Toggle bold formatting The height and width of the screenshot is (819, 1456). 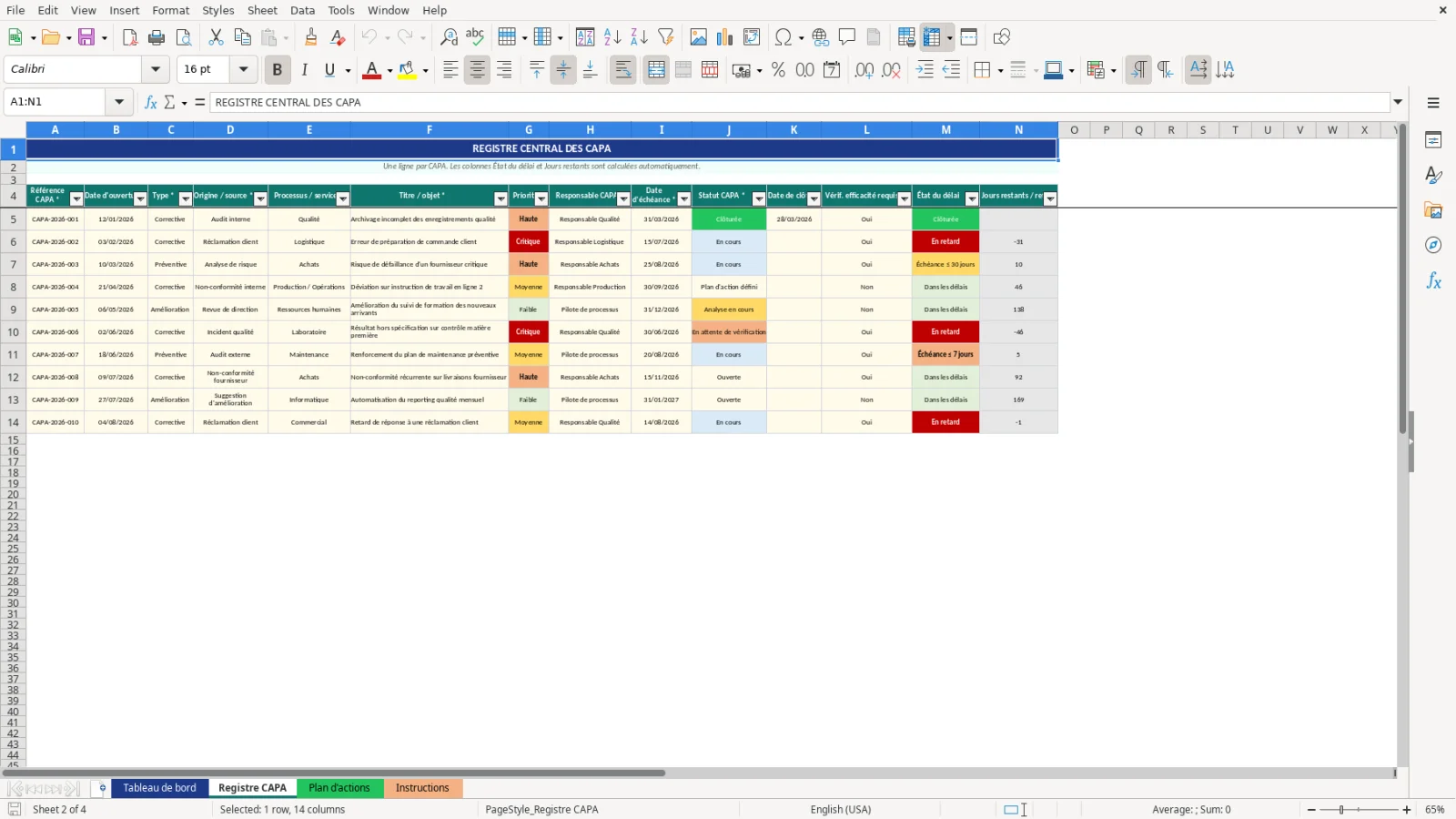[278, 70]
